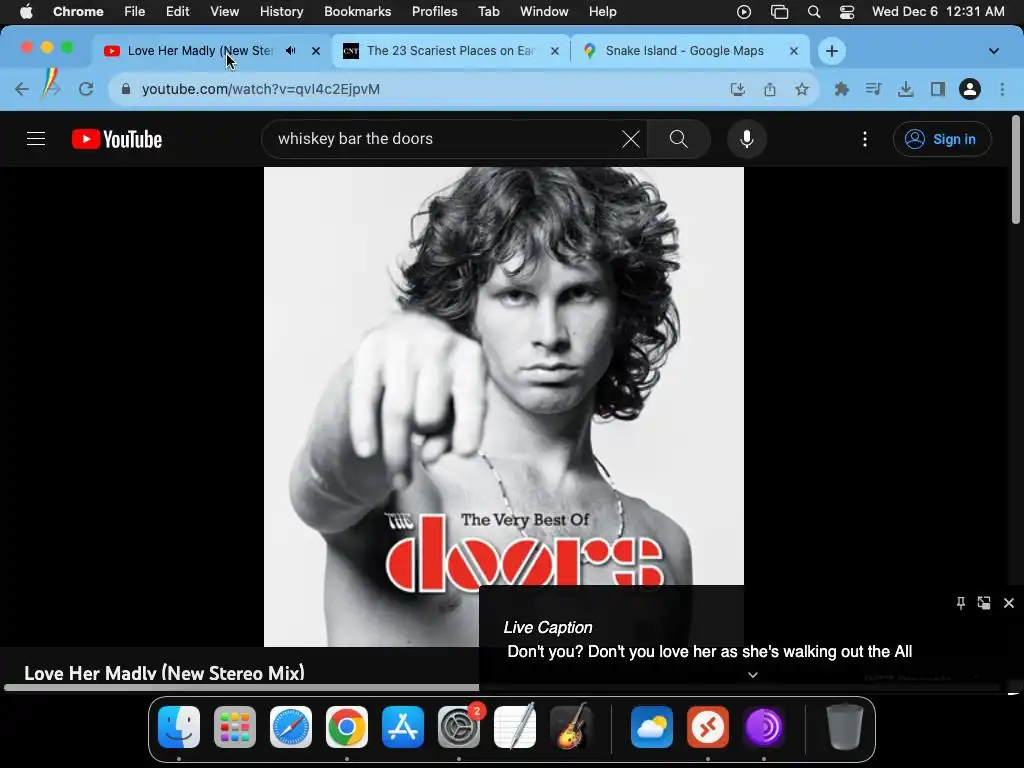Open GarageBand from the Dock
This screenshot has height=768, width=1024.
pos(571,726)
